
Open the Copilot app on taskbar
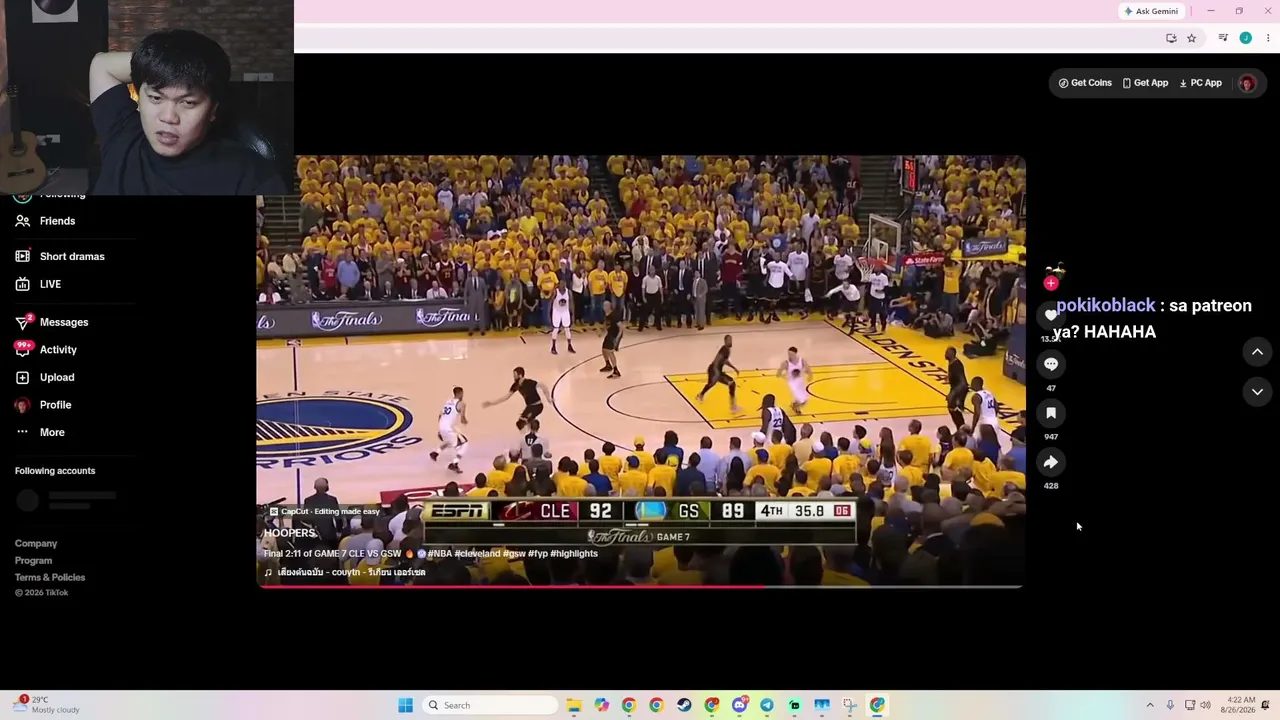coord(602,705)
